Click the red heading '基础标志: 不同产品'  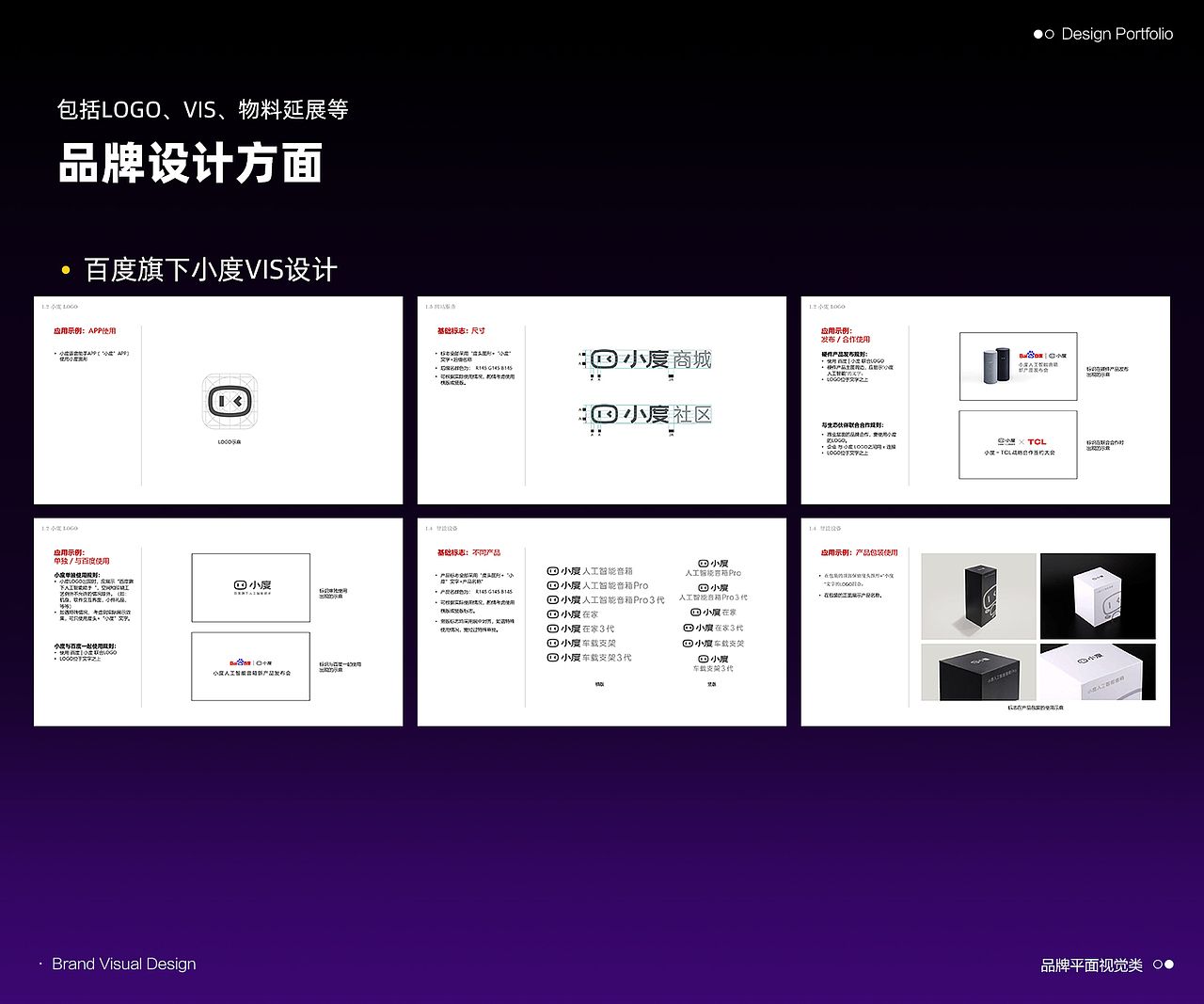(x=468, y=552)
